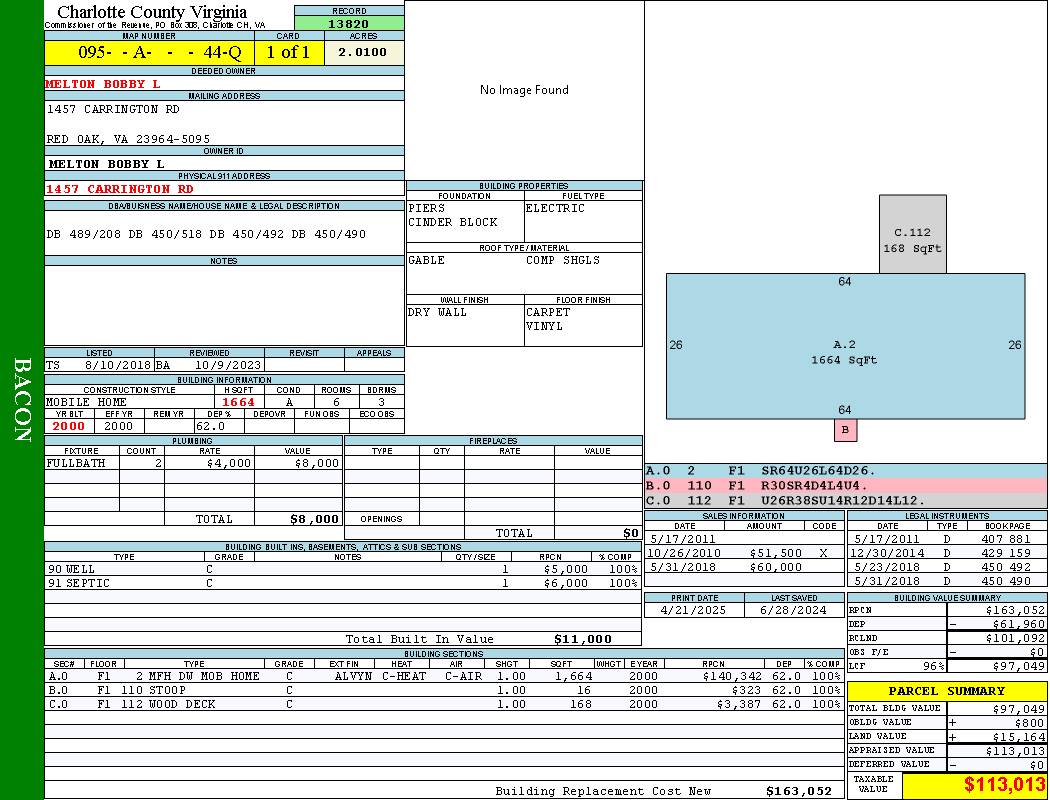
Task: Select the acres value 2.0100
Action: click(x=364, y=52)
